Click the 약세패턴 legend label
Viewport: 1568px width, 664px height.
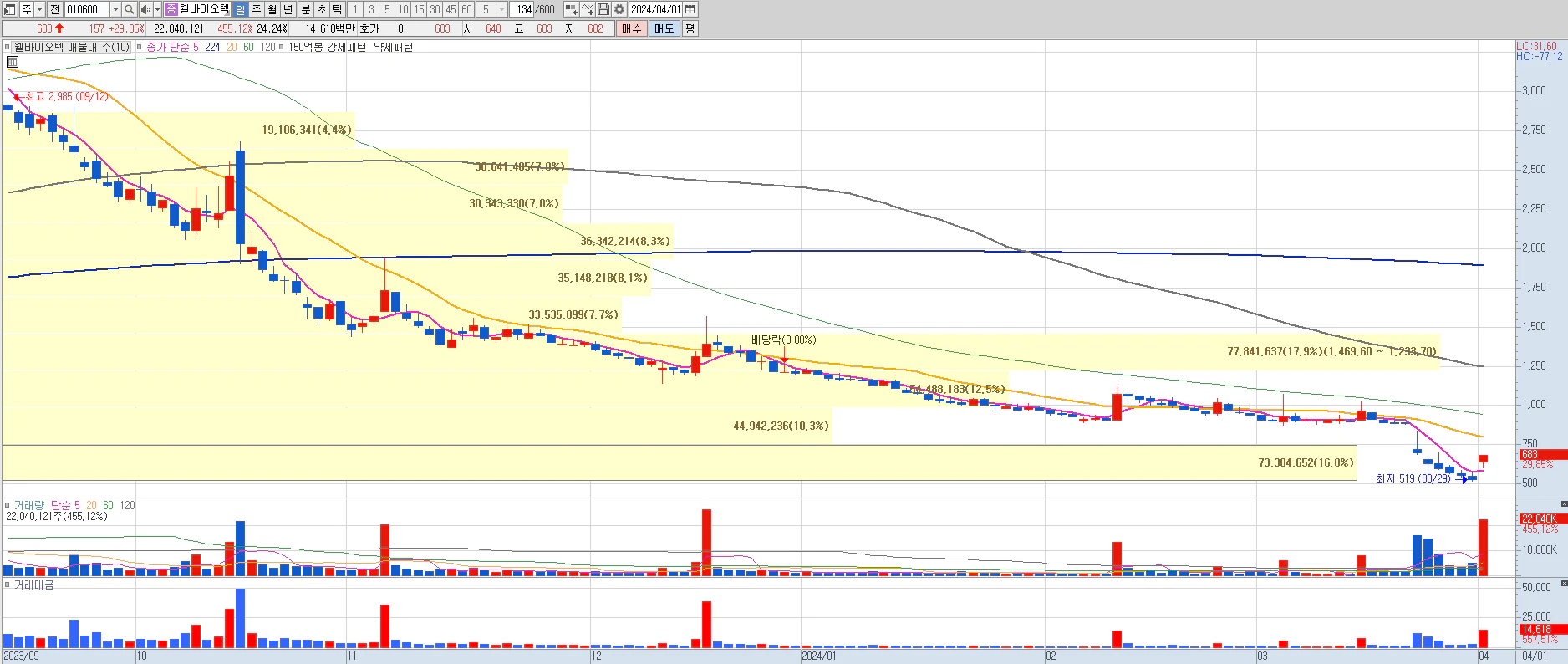(x=393, y=48)
